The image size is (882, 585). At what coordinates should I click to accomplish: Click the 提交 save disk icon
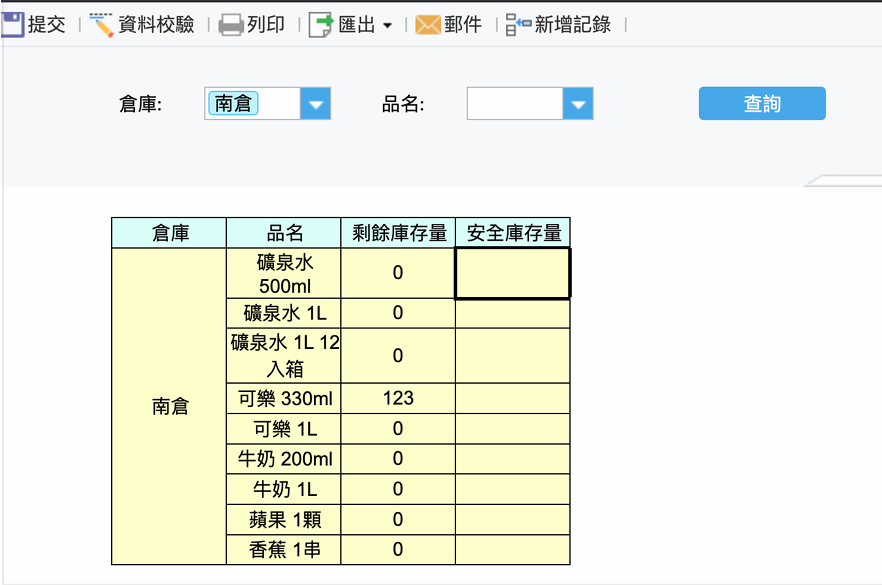point(11,25)
